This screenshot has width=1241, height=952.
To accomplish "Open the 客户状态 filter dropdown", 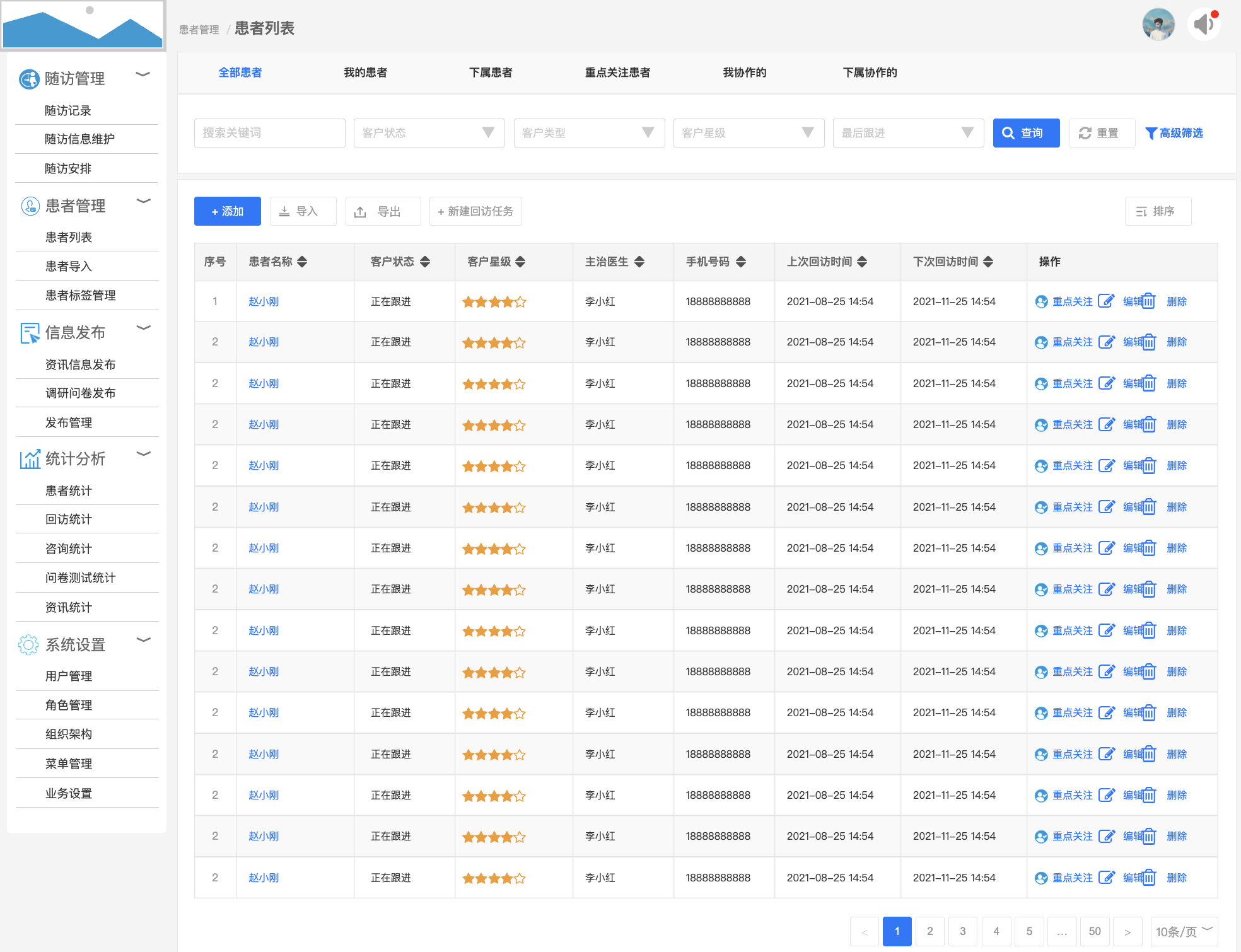I will (429, 133).
